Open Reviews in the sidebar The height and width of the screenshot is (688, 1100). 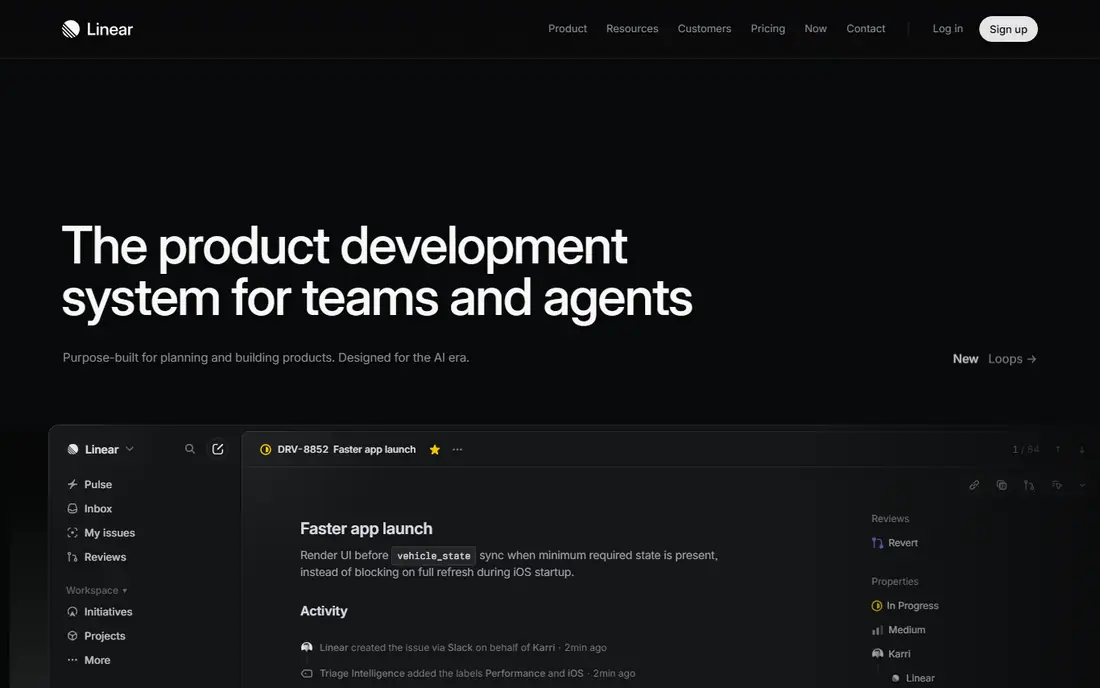coord(96,557)
